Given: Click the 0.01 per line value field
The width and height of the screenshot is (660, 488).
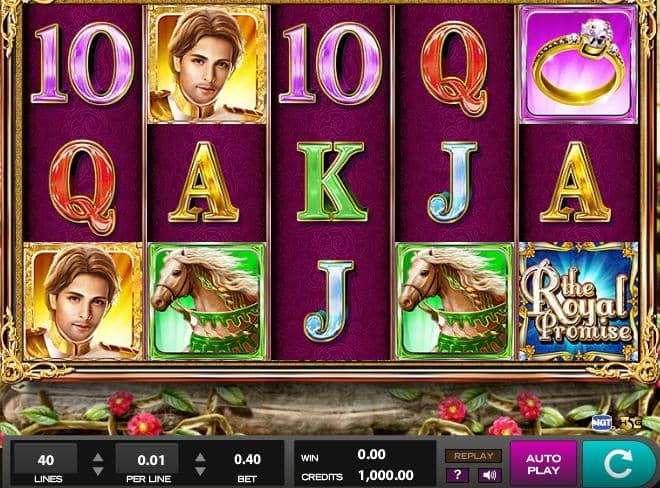Looking at the screenshot, I should tap(147, 459).
